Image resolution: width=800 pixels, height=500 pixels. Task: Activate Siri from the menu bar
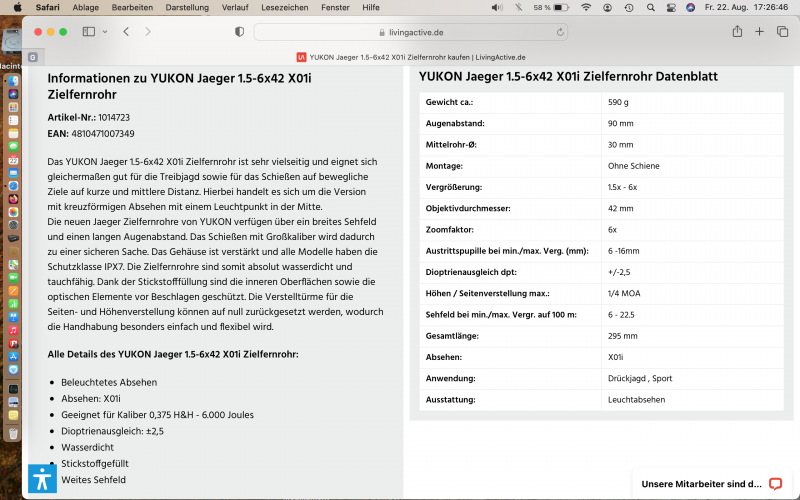coord(690,7)
